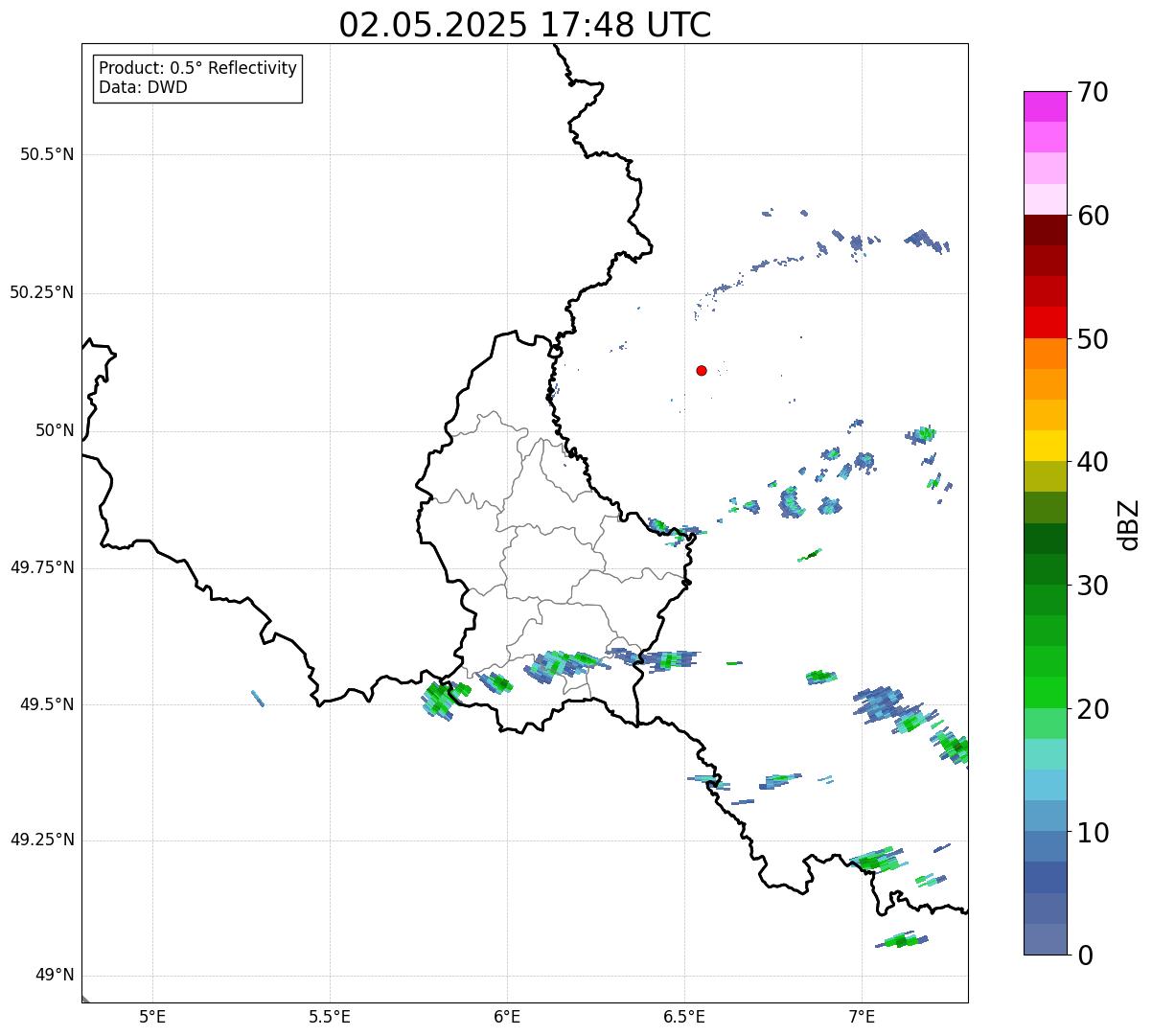Click the 5.5°E longitude label

(x=330, y=1016)
